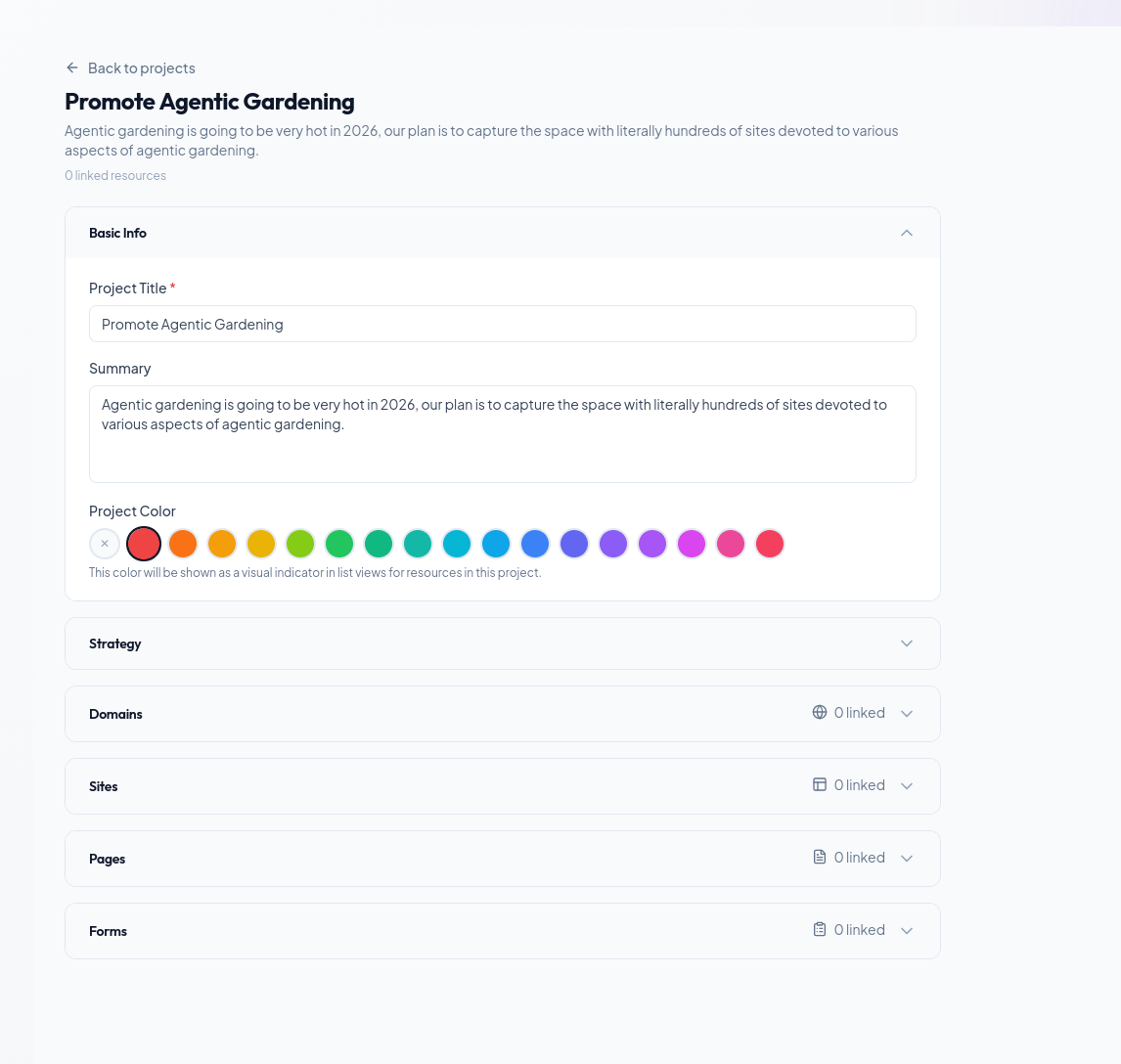Click the 0 linked resources text
This screenshot has width=1121, height=1064.
[x=114, y=175]
